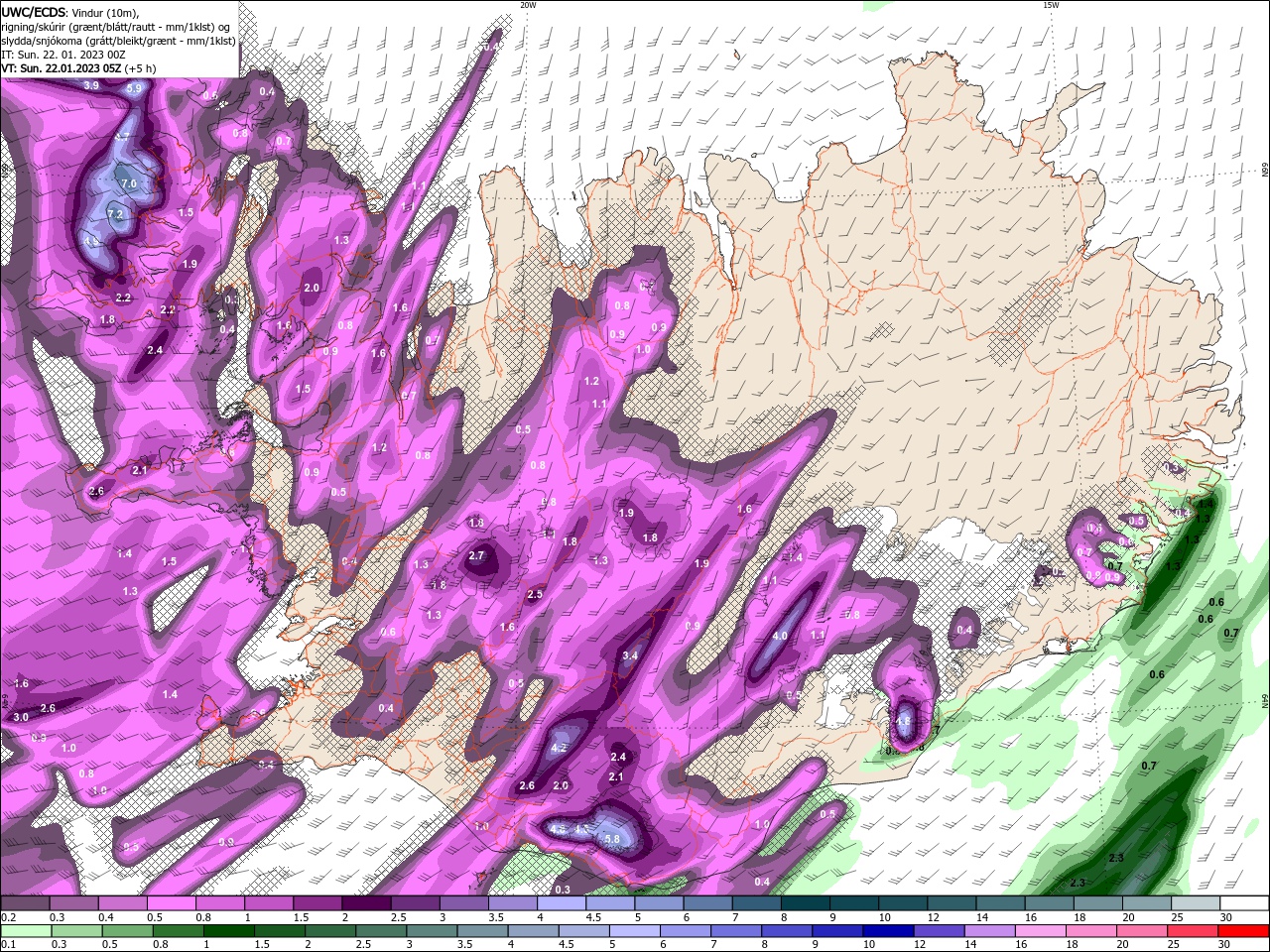Click the "0.1" label of the green rain legend

pos(8,944)
